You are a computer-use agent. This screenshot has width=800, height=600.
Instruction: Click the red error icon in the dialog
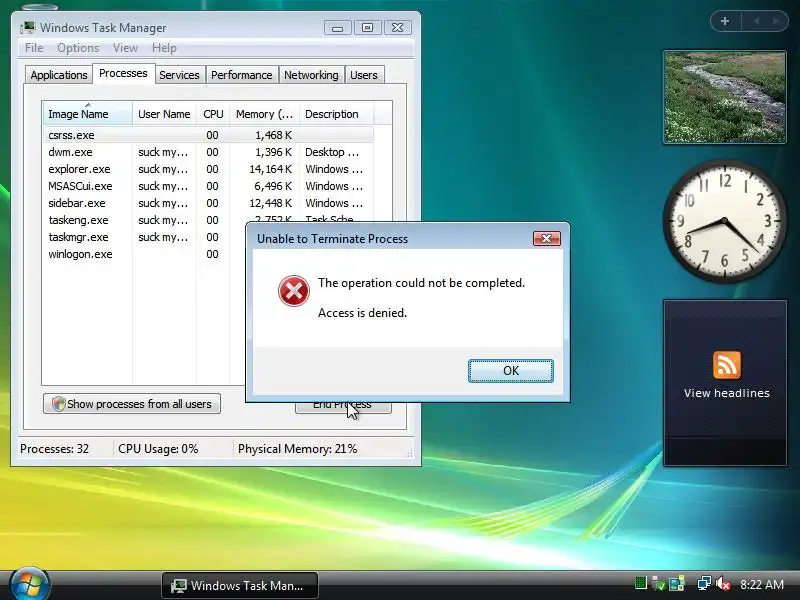(293, 291)
